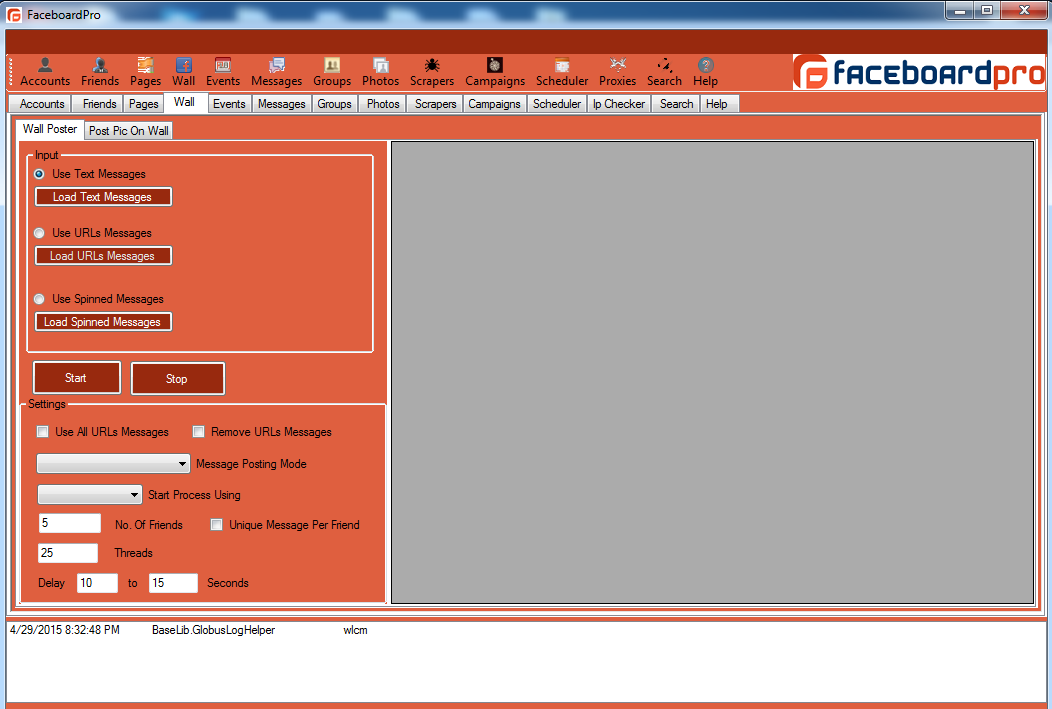Open the Post Pic On Wall subtab
This screenshot has width=1052, height=709.
click(129, 131)
